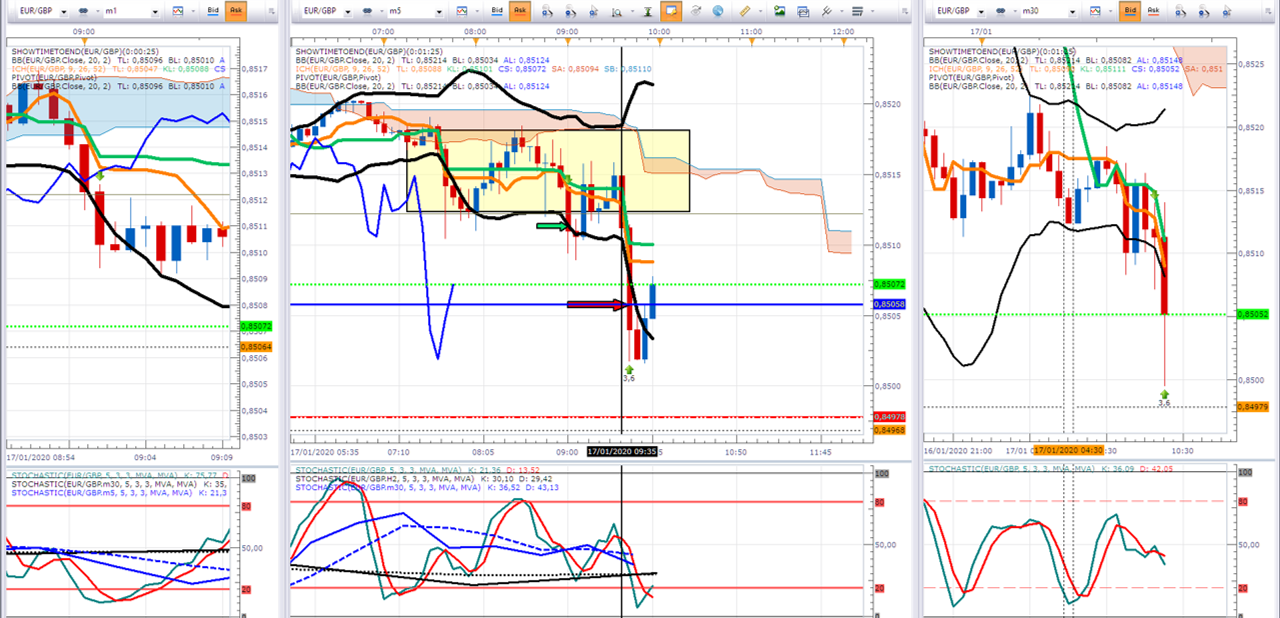The width and height of the screenshot is (1280, 618).
Task: Switch the m5 chart to Ask prices
Action: tap(520, 11)
